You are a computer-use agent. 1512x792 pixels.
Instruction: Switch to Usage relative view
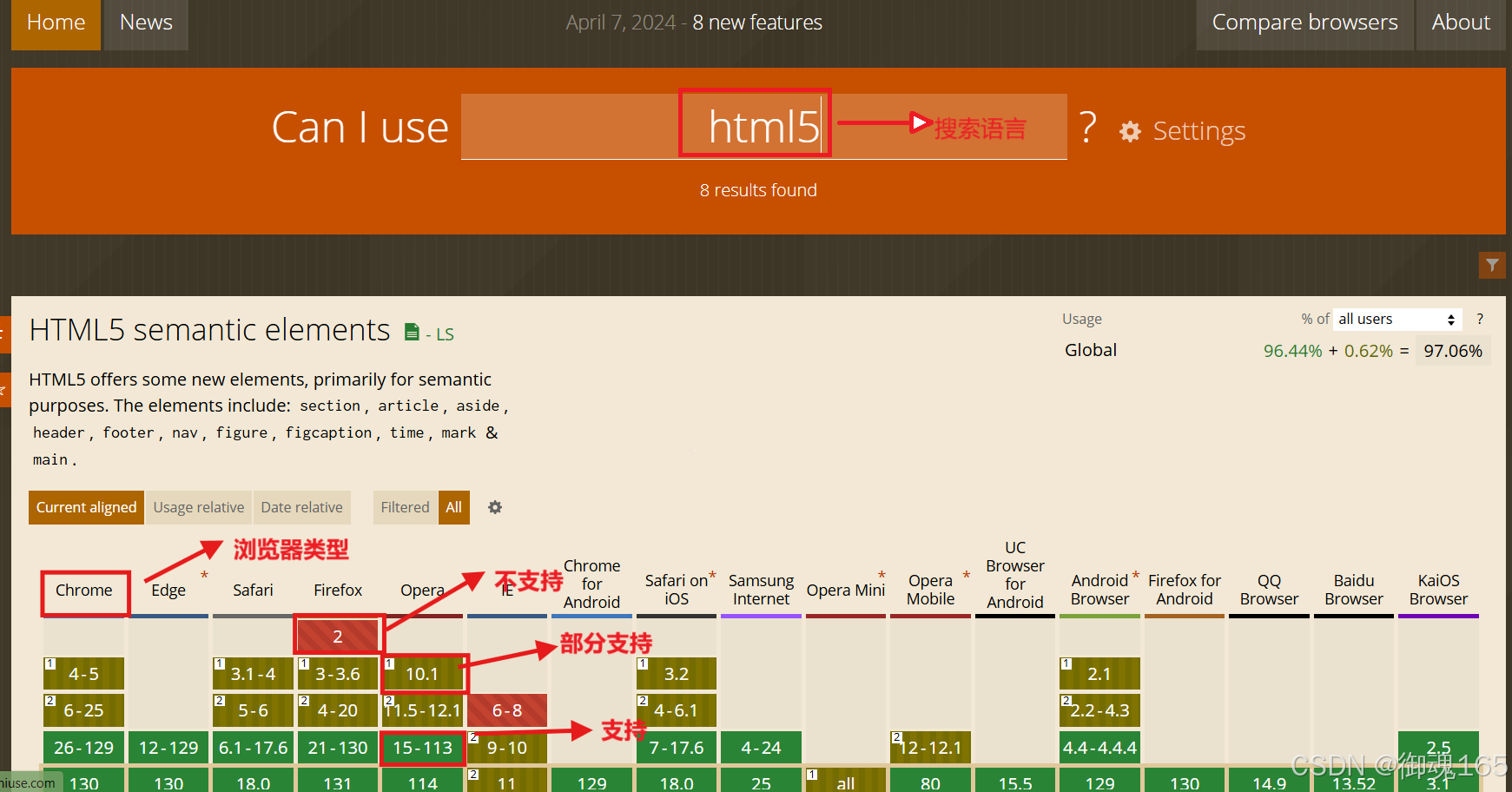pyautogui.click(x=199, y=507)
